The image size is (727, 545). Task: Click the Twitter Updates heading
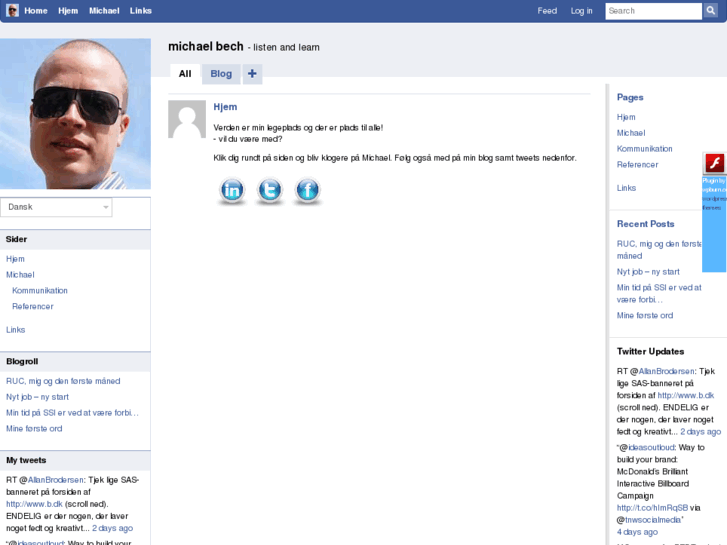pos(650,351)
